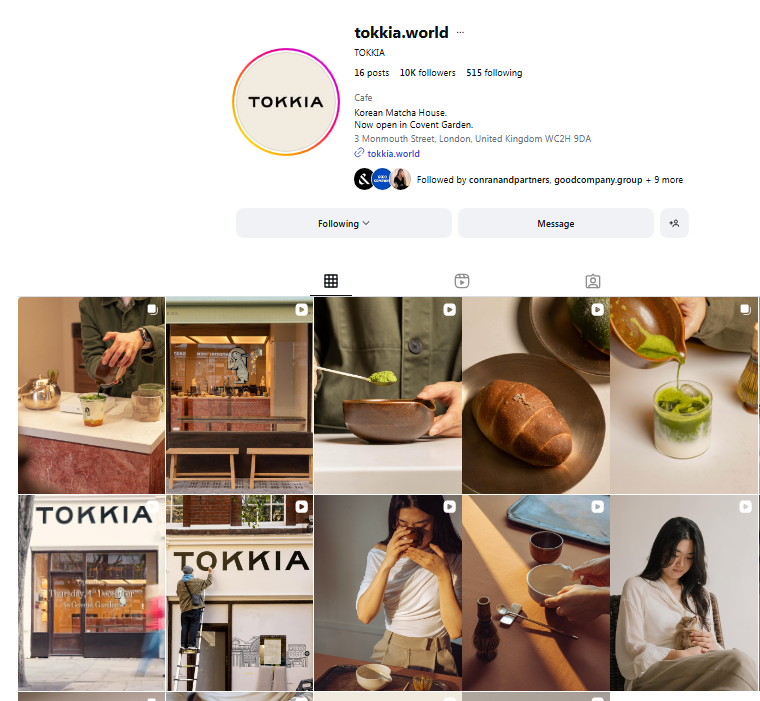Show the 9 more mutual followers
The width and height of the screenshot is (760, 701).
[x=668, y=180]
